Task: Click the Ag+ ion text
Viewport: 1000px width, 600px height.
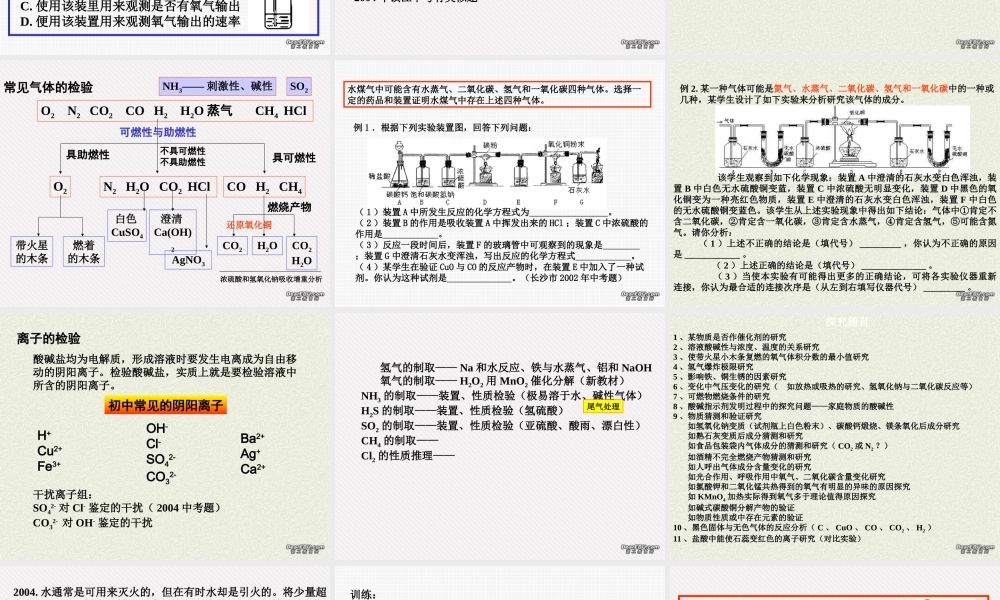Action: tap(251, 453)
